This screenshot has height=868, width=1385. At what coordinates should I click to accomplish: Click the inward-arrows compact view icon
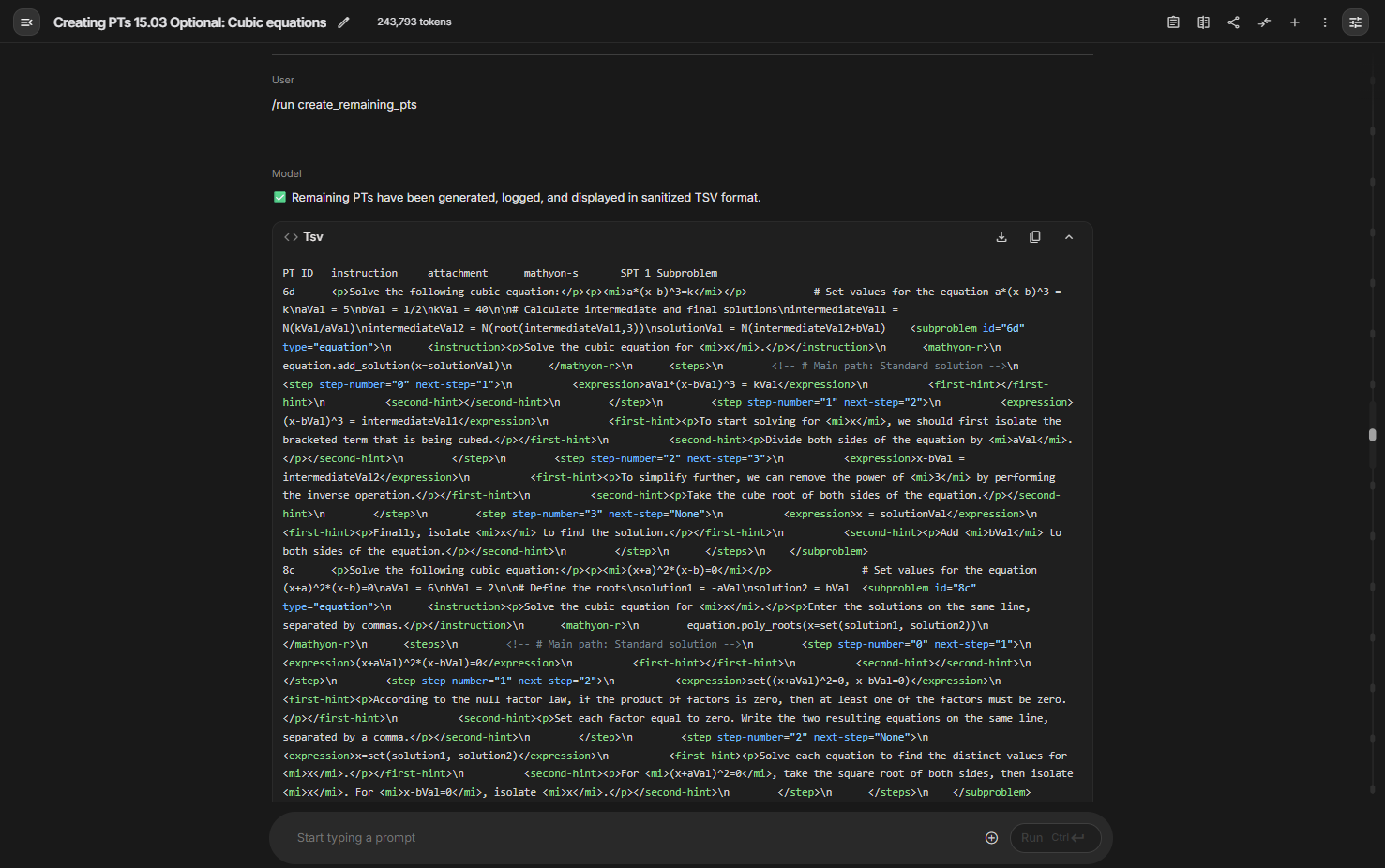point(1264,22)
